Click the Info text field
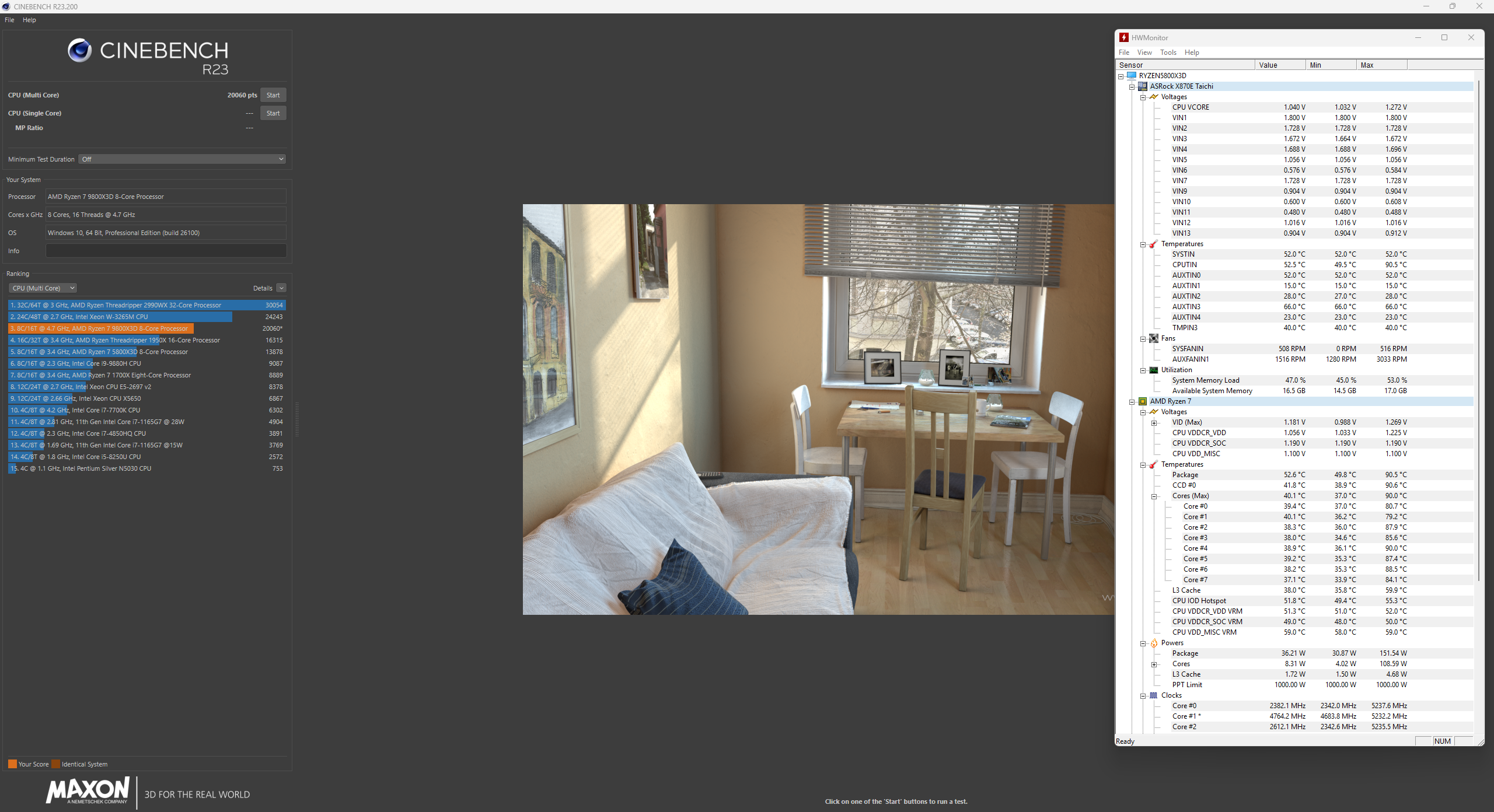 166,251
